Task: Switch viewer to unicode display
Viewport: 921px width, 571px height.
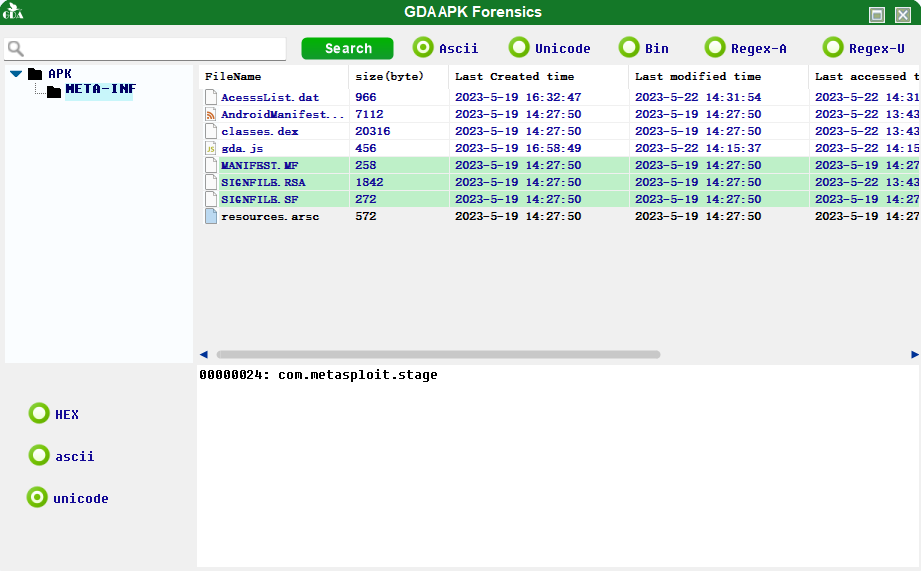Action: 37,498
